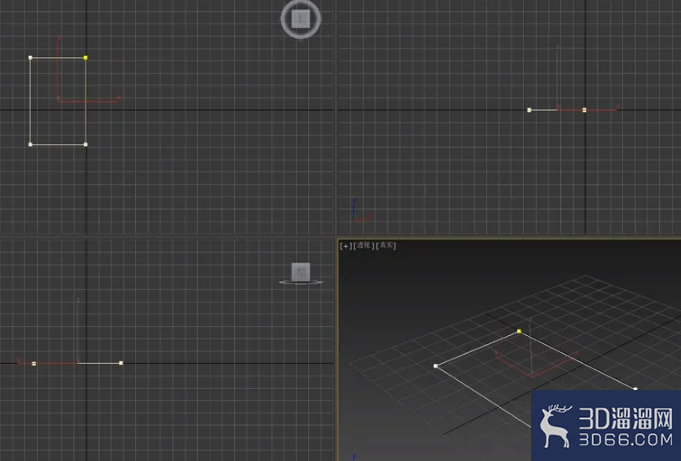Click the compass ring under left viewport ViewCube
The height and width of the screenshot is (461, 681).
[x=301, y=282]
